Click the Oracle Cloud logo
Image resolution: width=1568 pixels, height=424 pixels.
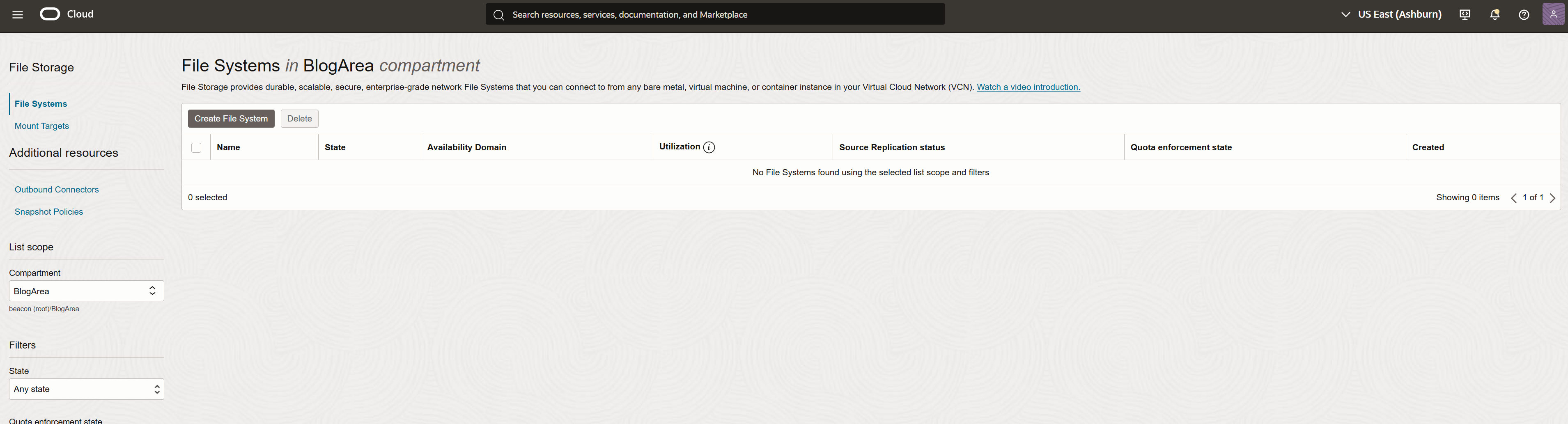click(x=67, y=14)
